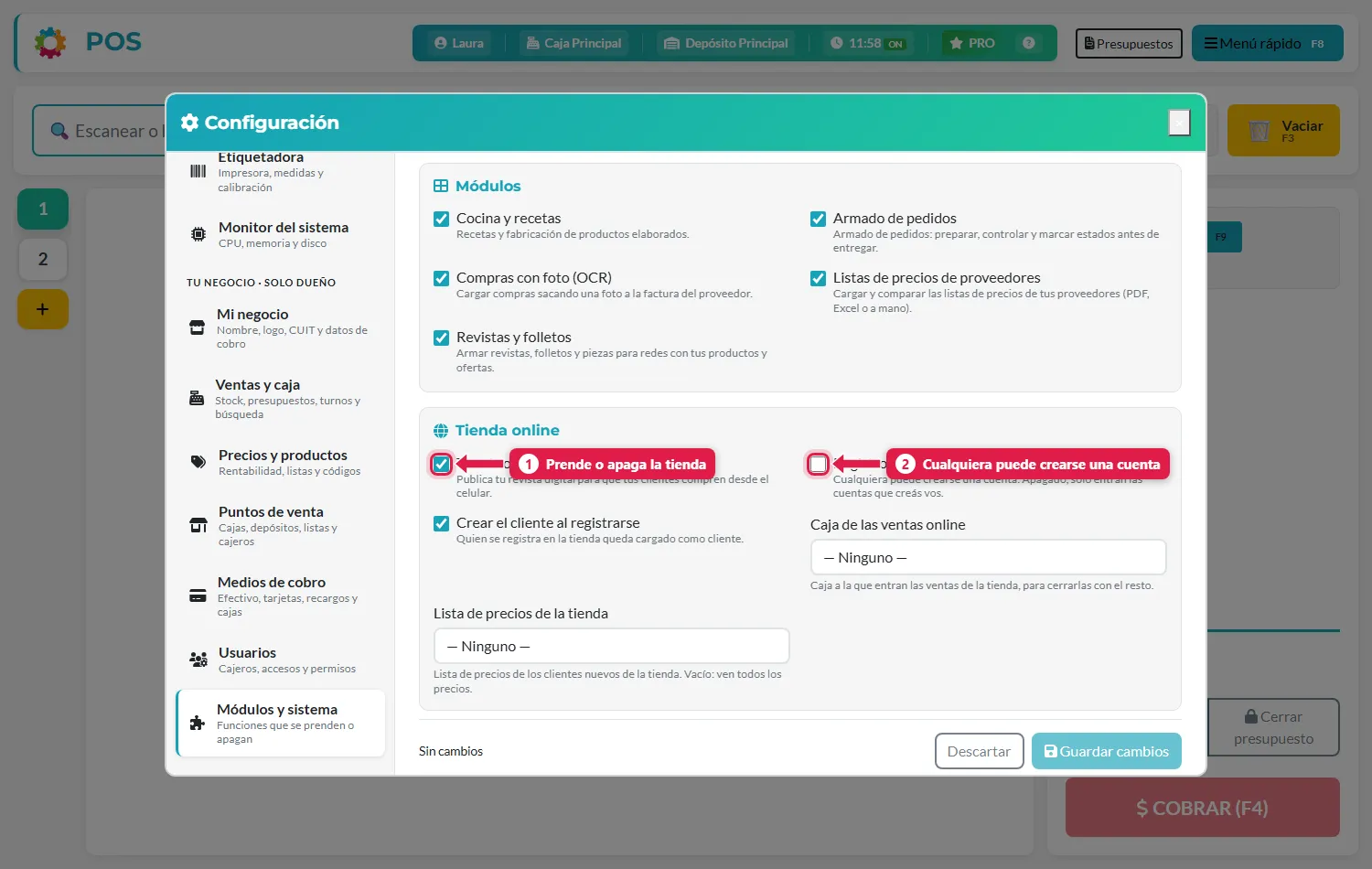Turn off the online store checkbox
Image resolution: width=1372 pixels, height=869 pixels.
click(442, 464)
